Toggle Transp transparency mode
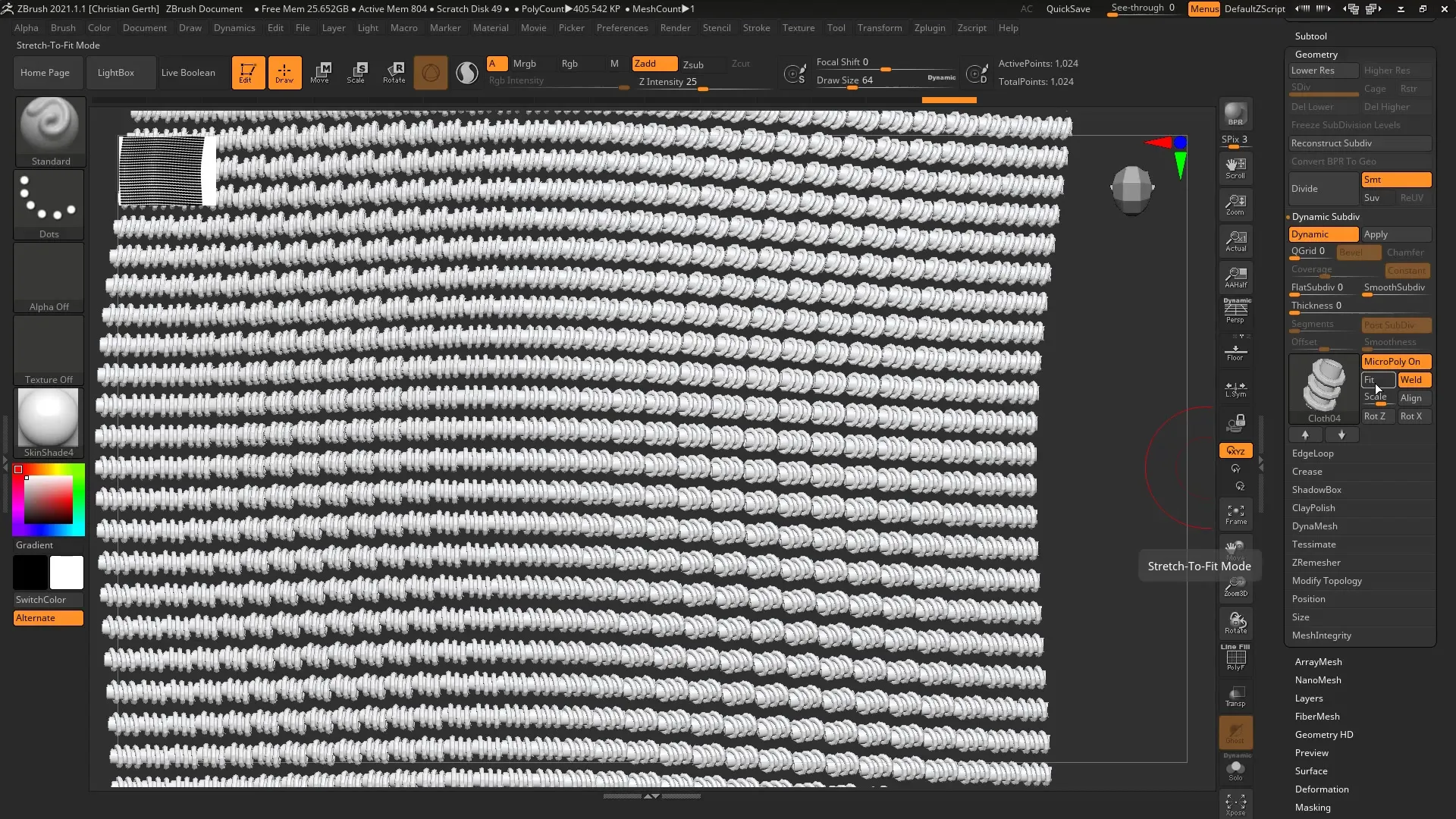1456x819 pixels. [1235, 696]
